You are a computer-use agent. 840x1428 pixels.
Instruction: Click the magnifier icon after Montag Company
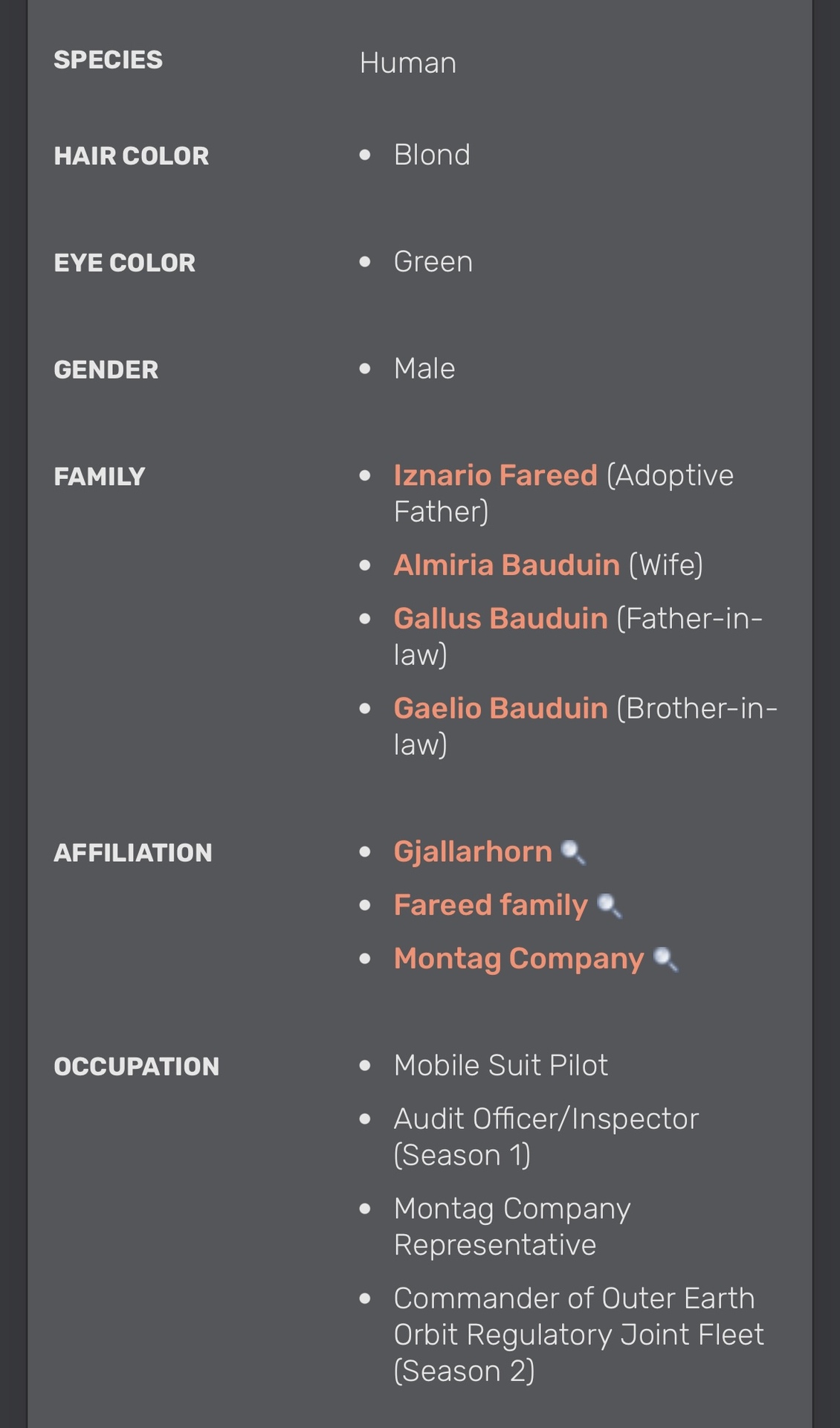(x=665, y=959)
